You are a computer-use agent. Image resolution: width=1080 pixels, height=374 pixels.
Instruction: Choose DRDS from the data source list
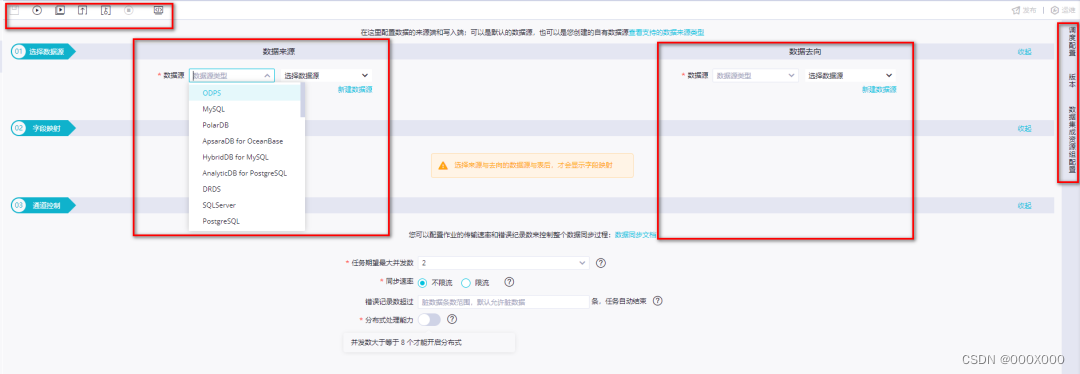coord(245,189)
